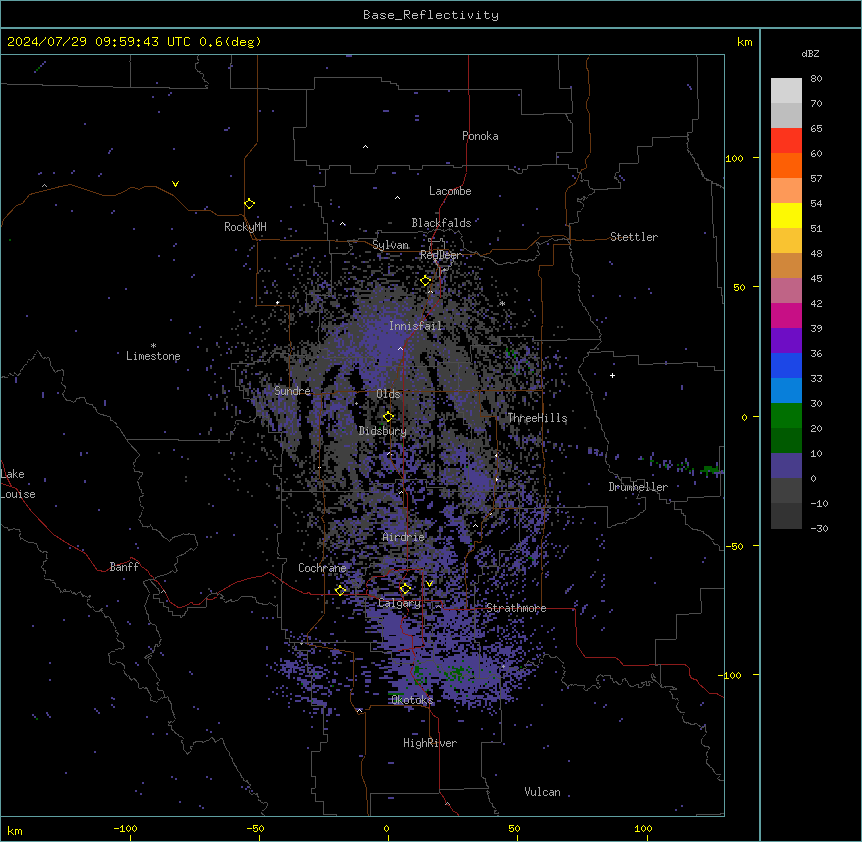Click the Innisfail town label
The height and width of the screenshot is (842, 862).
coord(415,326)
